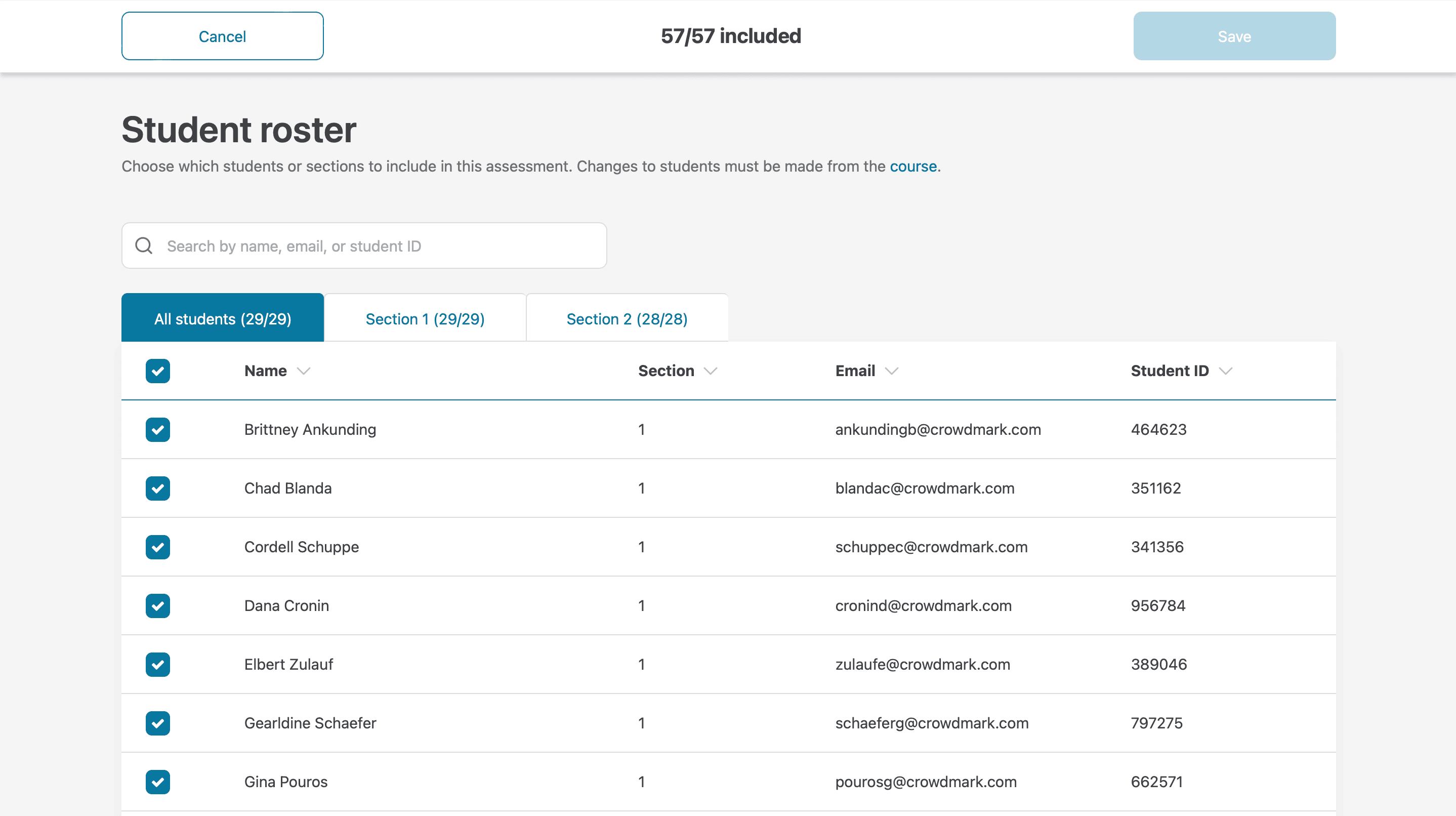Select the All students tab

[222, 318]
